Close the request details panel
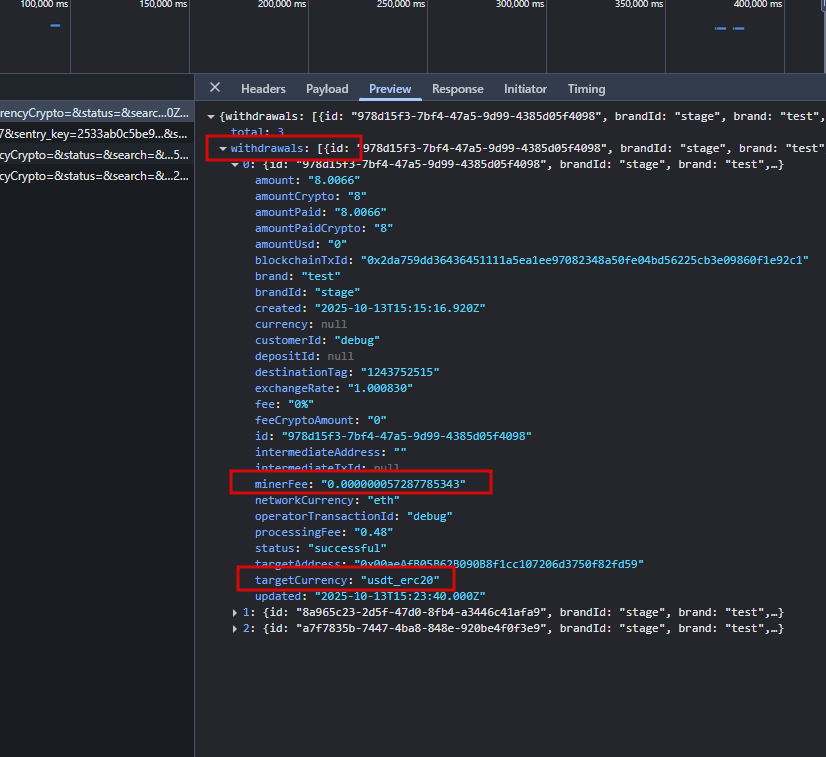The width and height of the screenshot is (826, 757). (214, 88)
